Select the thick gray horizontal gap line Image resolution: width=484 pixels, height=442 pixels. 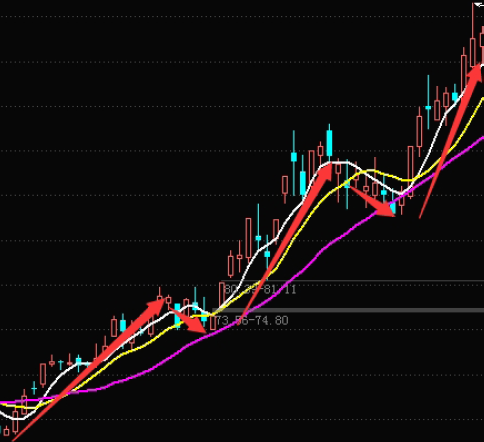(348, 310)
